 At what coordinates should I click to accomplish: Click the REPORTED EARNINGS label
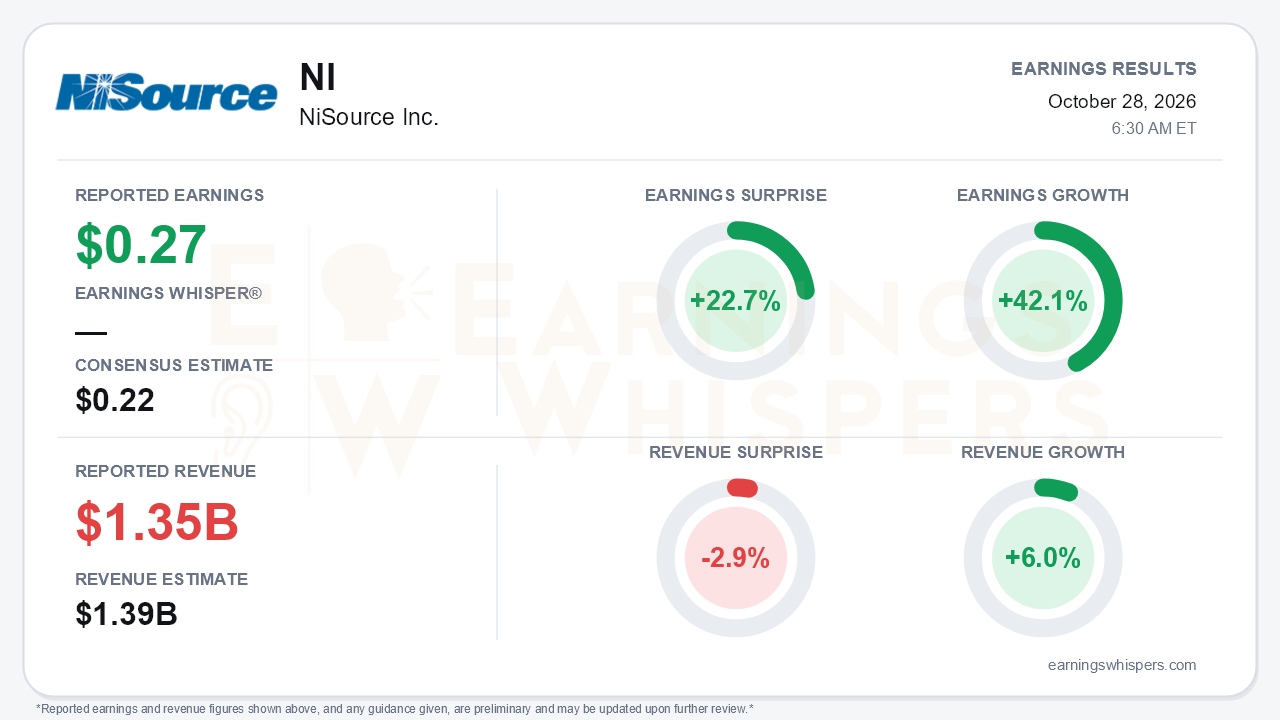tap(170, 195)
